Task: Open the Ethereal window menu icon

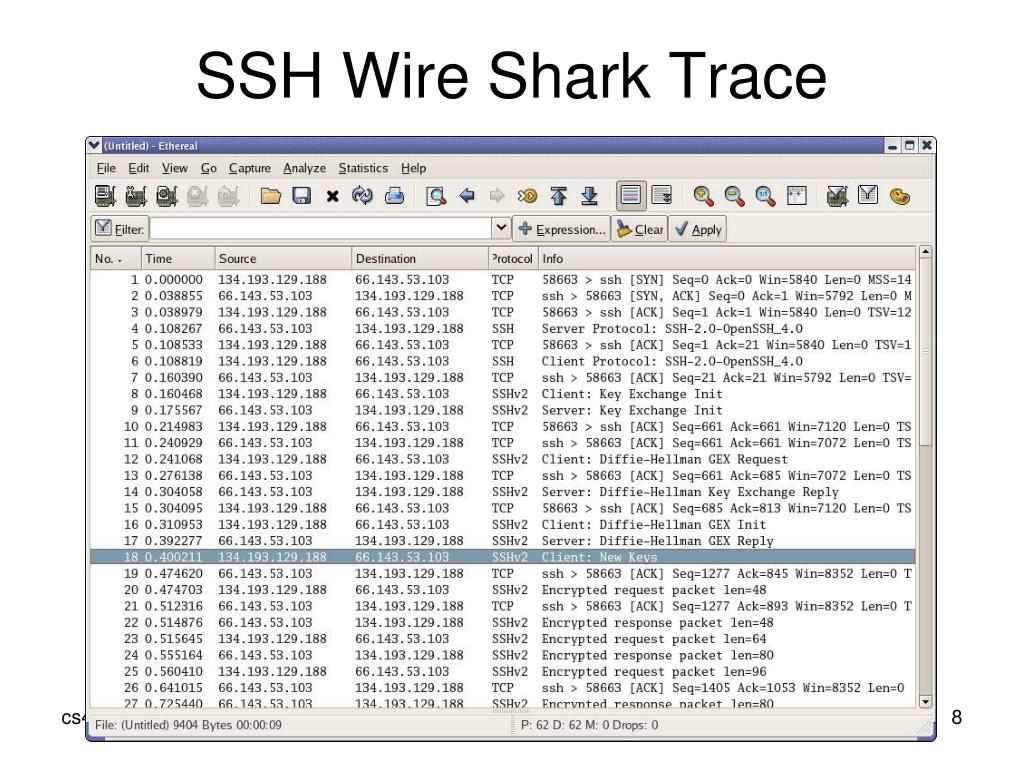Action: tap(95, 145)
